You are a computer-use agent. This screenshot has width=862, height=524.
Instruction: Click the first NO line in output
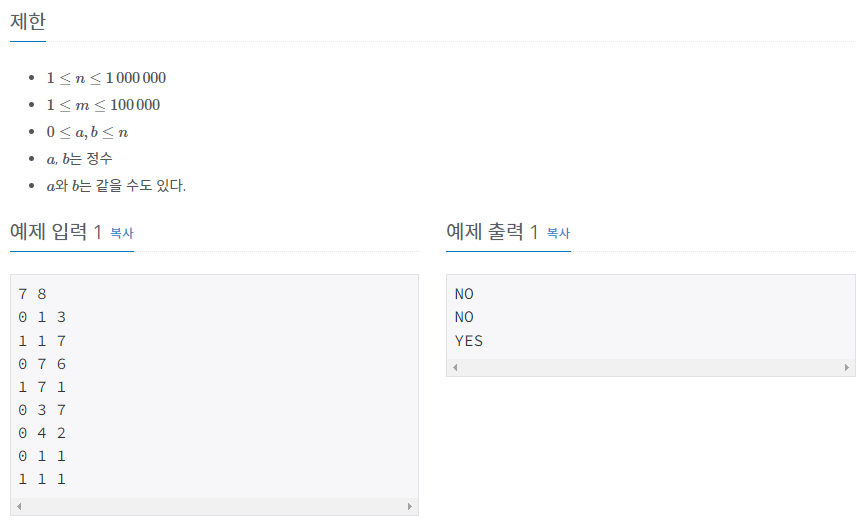coord(465,294)
